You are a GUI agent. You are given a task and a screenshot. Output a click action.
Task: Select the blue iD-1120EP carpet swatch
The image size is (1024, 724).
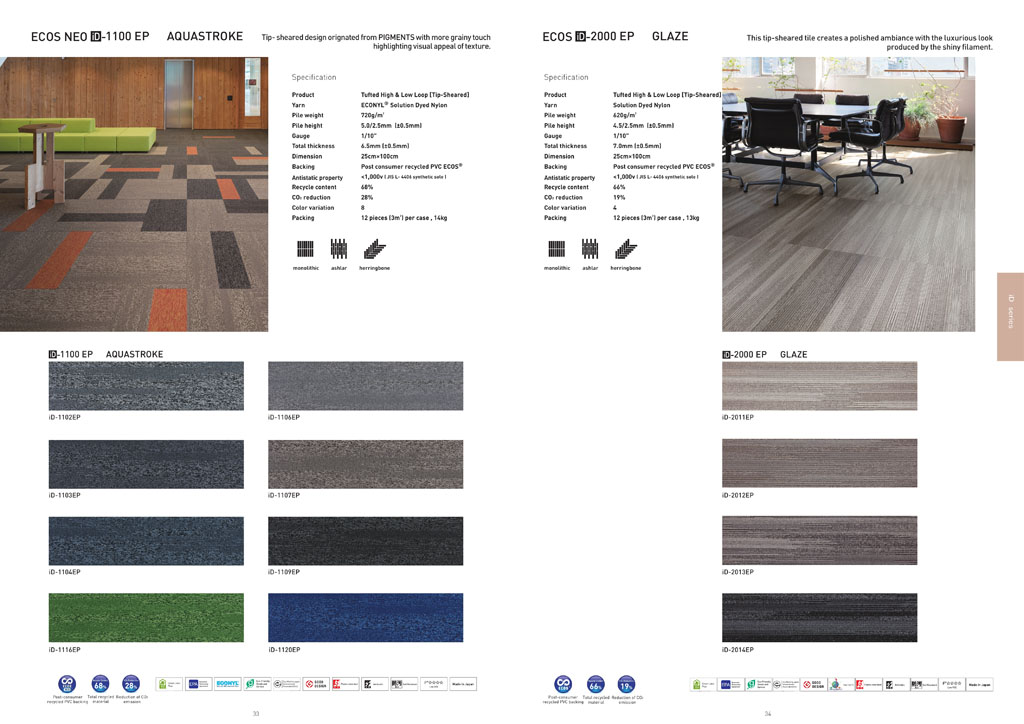(x=366, y=618)
